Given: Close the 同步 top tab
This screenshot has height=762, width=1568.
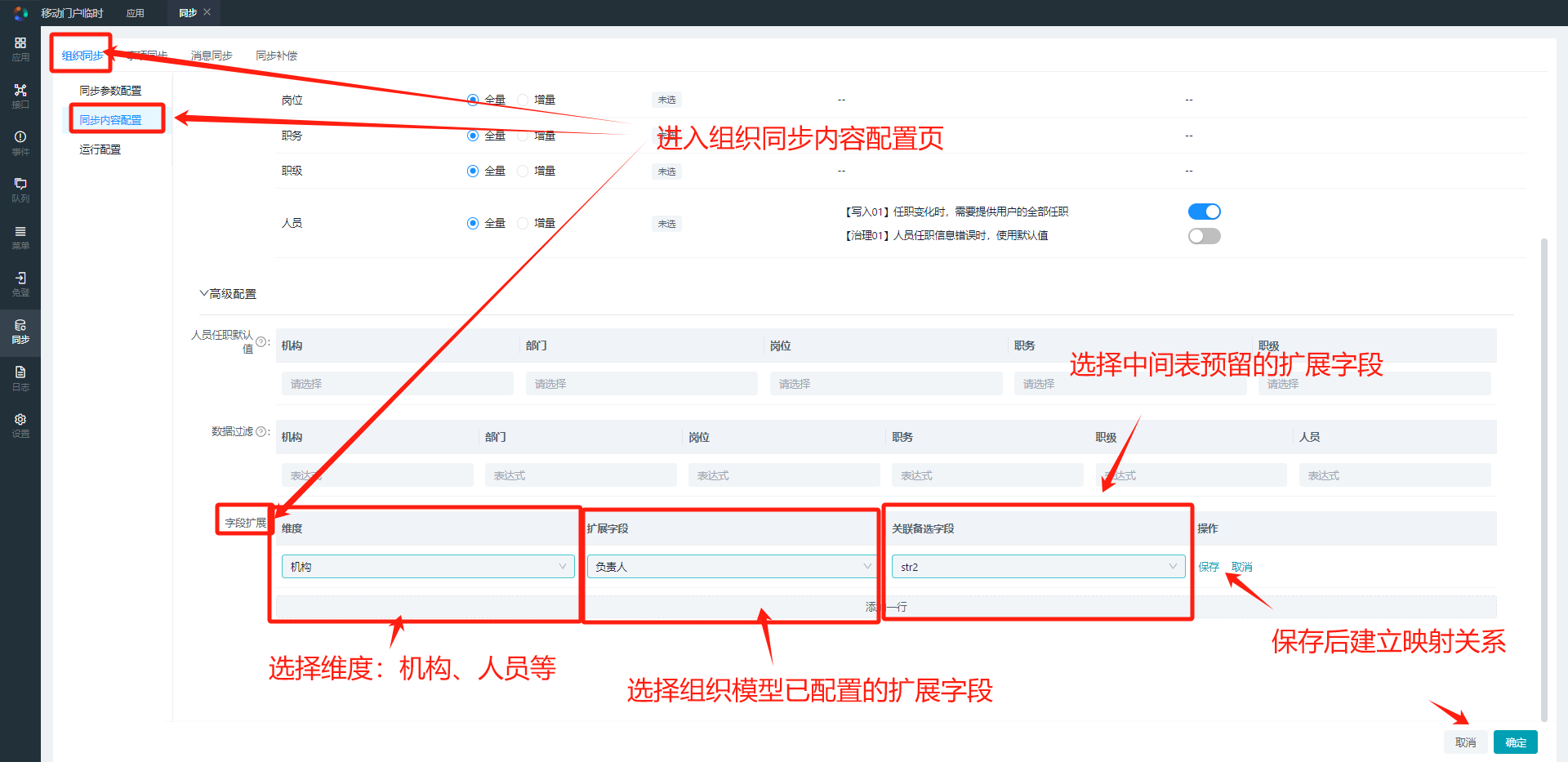Looking at the screenshot, I should pos(207,12).
